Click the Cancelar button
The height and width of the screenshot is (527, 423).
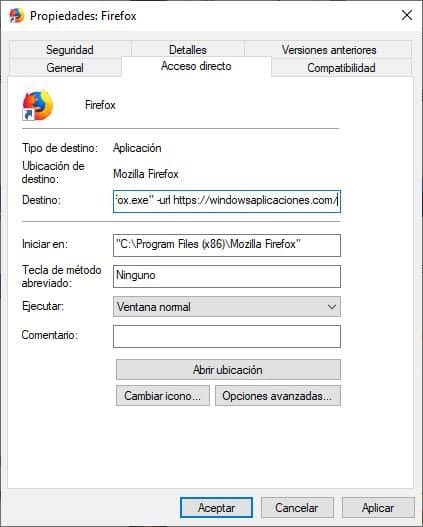[297, 508]
